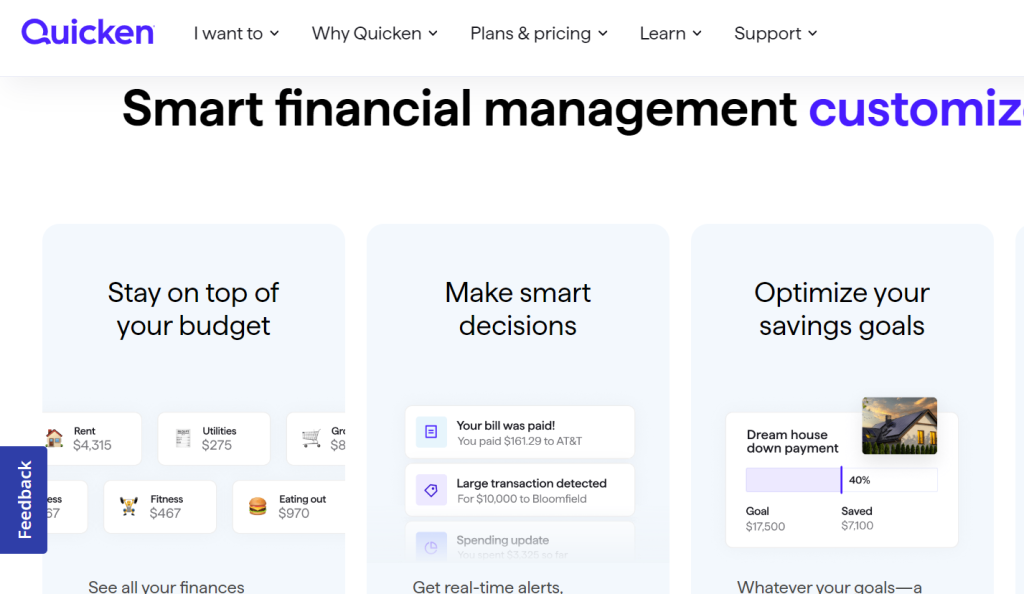
Task: Open the Learn menu
Action: point(671,33)
